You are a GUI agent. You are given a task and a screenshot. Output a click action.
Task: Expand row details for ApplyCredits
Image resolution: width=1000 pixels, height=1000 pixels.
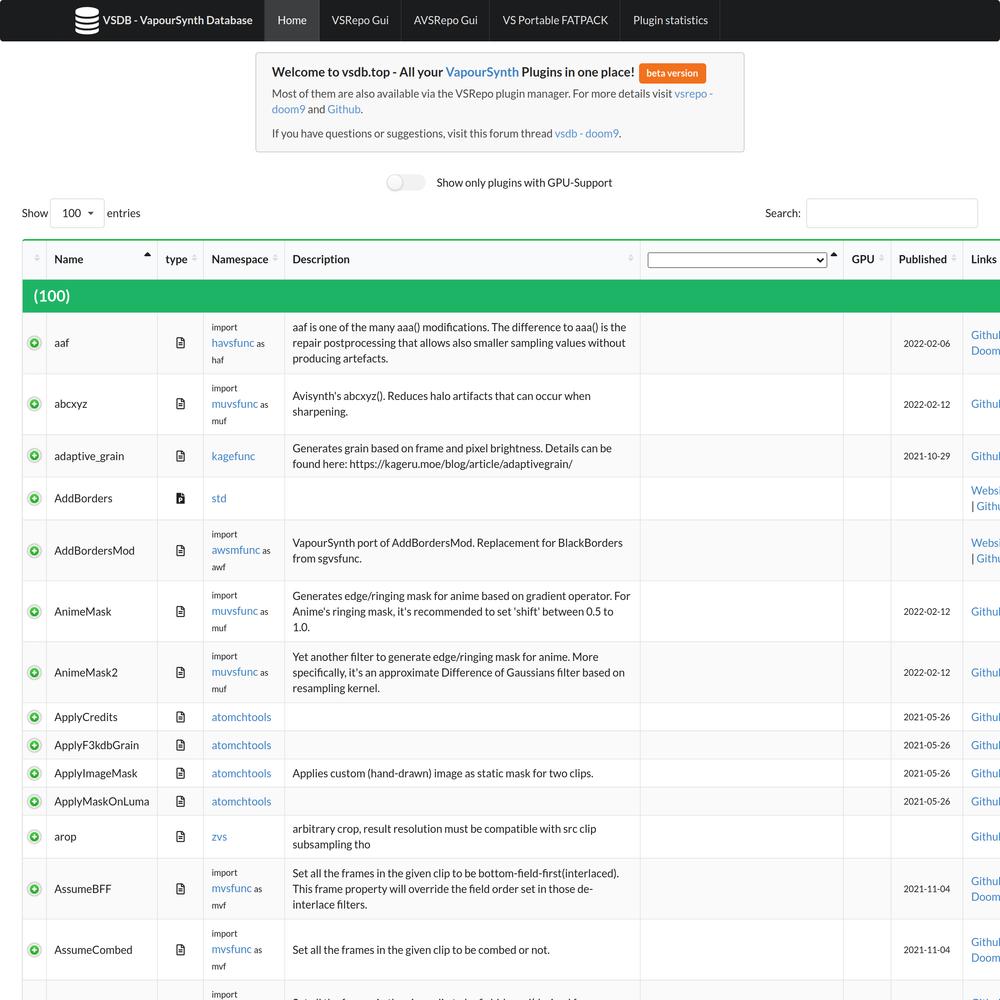[34, 717]
